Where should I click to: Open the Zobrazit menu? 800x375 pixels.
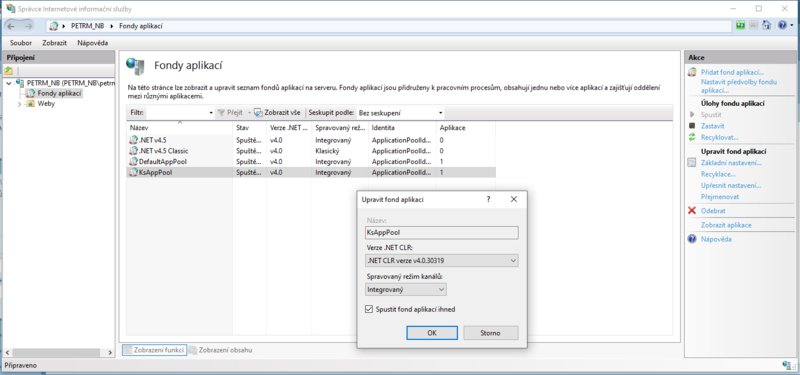(x=55, y=43)
